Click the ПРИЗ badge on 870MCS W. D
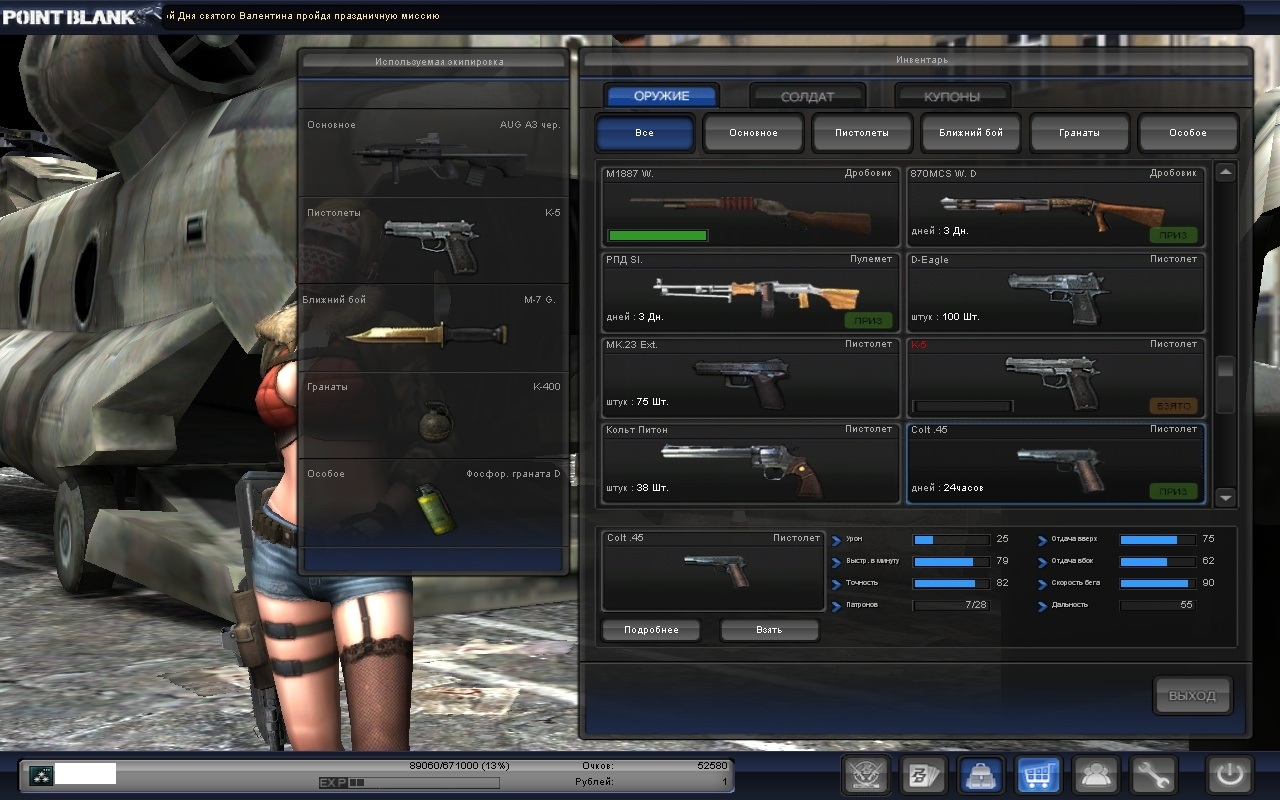The image size is (1280, 800). [1174, 236]
